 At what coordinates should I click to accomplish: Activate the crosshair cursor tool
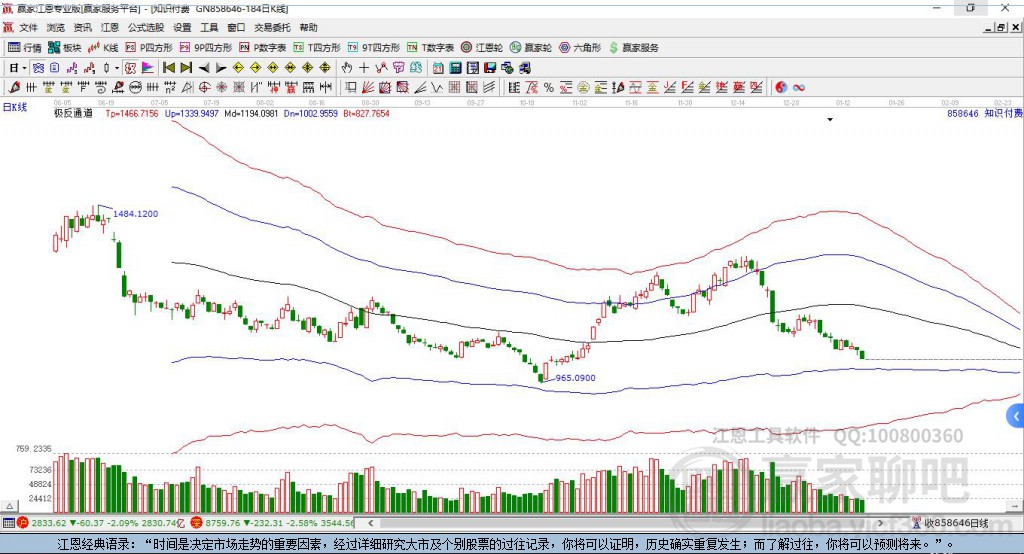coord(364,68)
